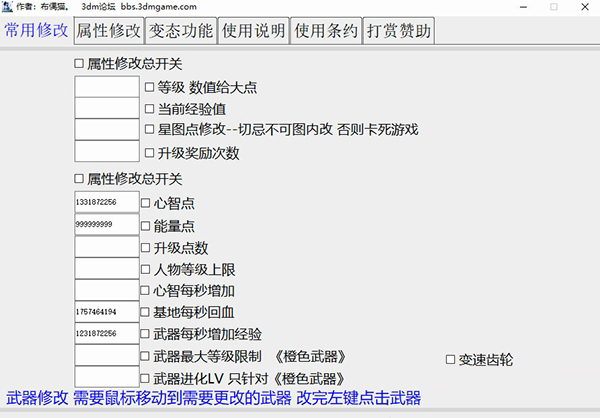The image size is (600, 418).
Task: Check 武器最大等级限制 option
Action: click(x=145, y=356)
